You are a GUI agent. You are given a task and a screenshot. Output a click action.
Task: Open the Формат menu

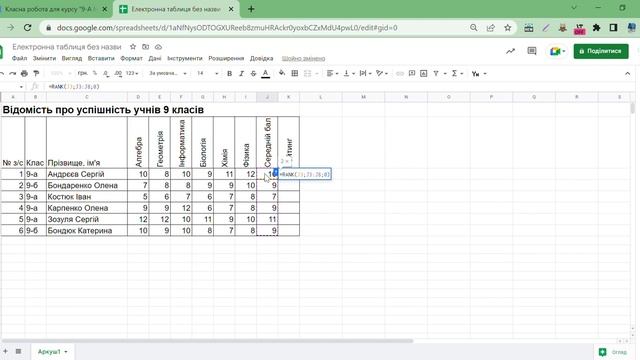pyautogui.click(x=131, y=58)
